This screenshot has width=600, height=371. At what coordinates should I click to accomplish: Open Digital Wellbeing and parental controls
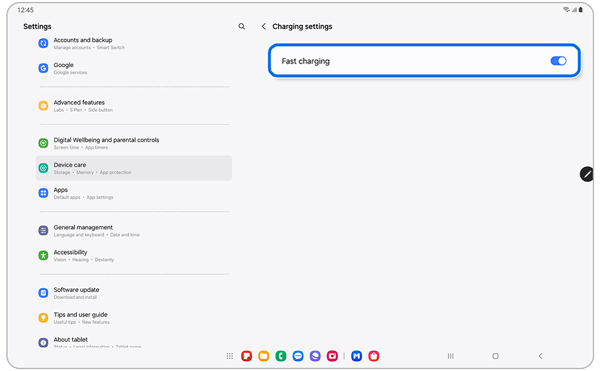pos(134,143)
